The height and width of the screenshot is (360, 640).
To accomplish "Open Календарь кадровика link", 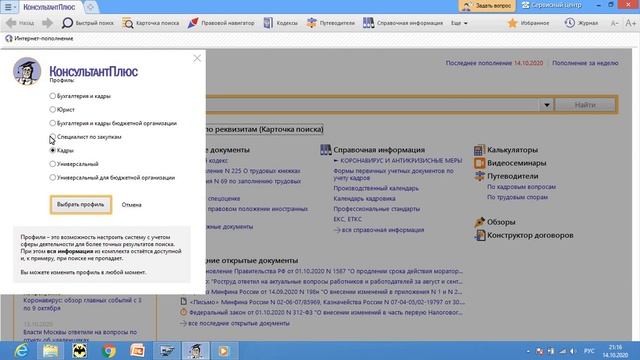I will (x=364, y=198).
